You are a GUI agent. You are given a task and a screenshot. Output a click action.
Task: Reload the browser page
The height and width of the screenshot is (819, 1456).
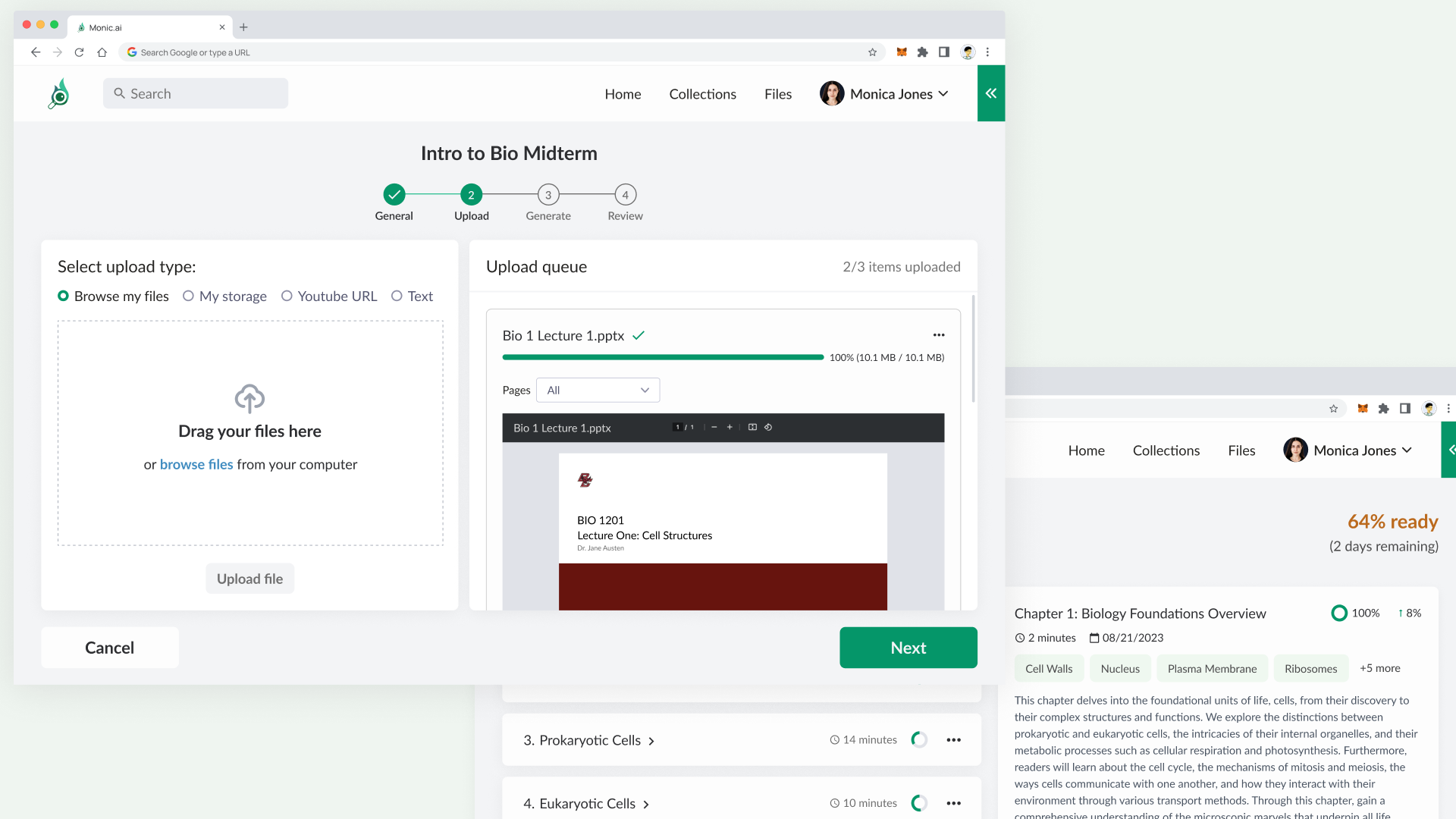(79, 52)
